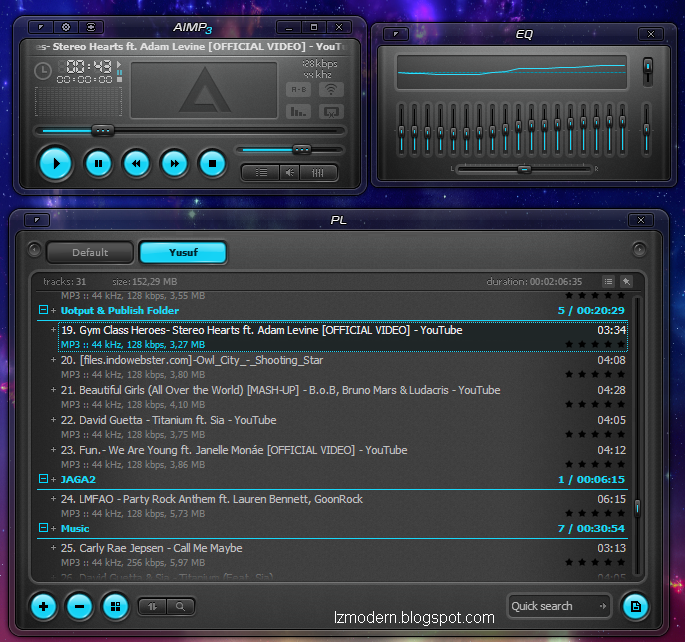685x642 pixels.
Task: Toggle the equalizer on/off switch
Action: pyautogui.click(x=648, y=72)
